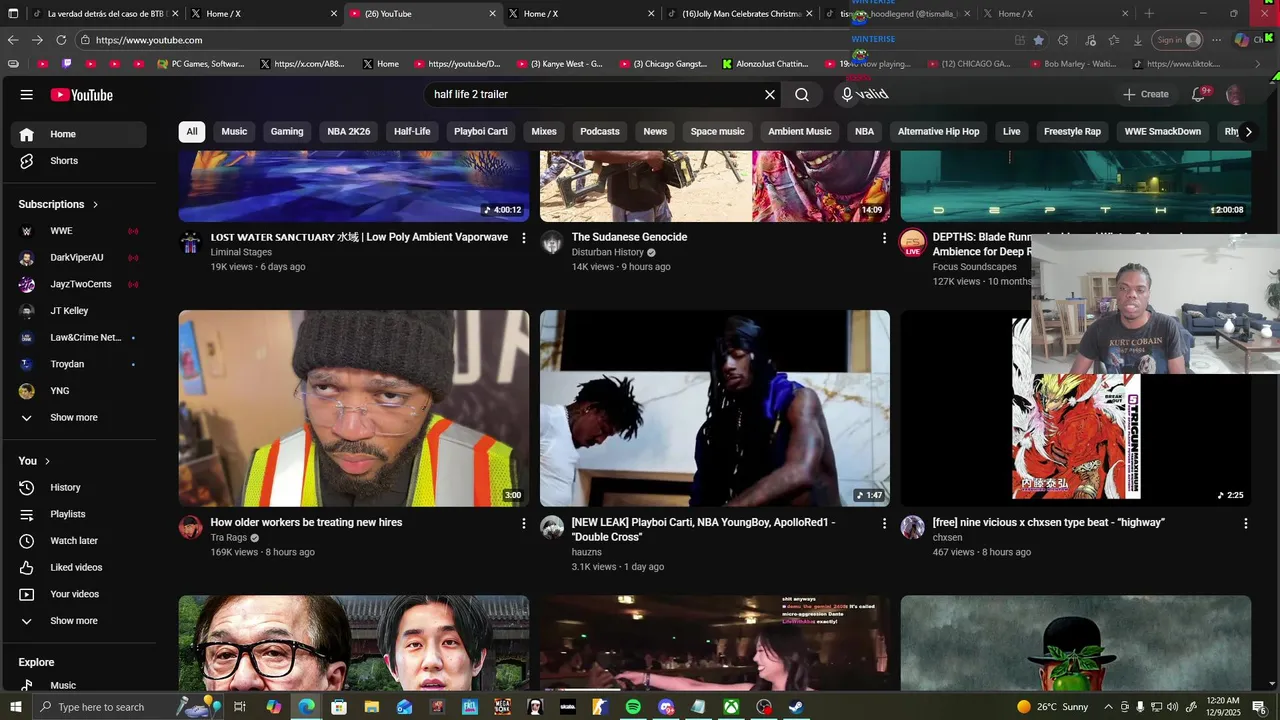Click the browser address bar URL

pos(149,40)
